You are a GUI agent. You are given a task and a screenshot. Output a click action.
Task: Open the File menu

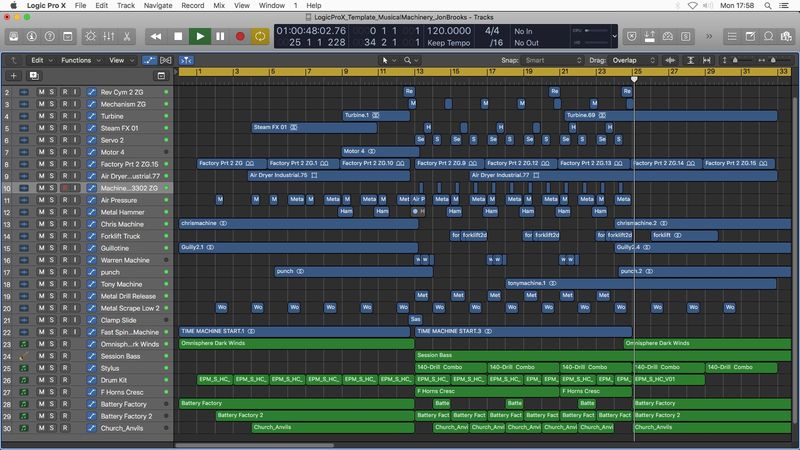point(80,5)
